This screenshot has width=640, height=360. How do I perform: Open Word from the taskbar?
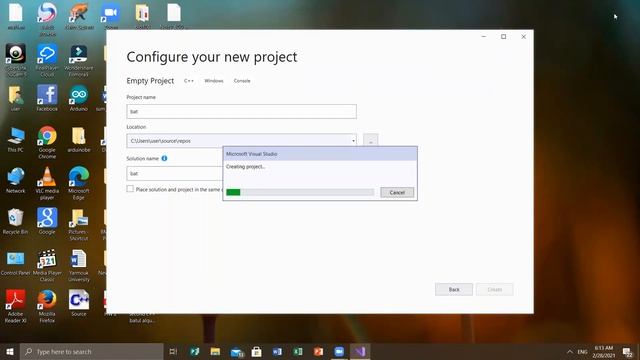pos(277,351)
